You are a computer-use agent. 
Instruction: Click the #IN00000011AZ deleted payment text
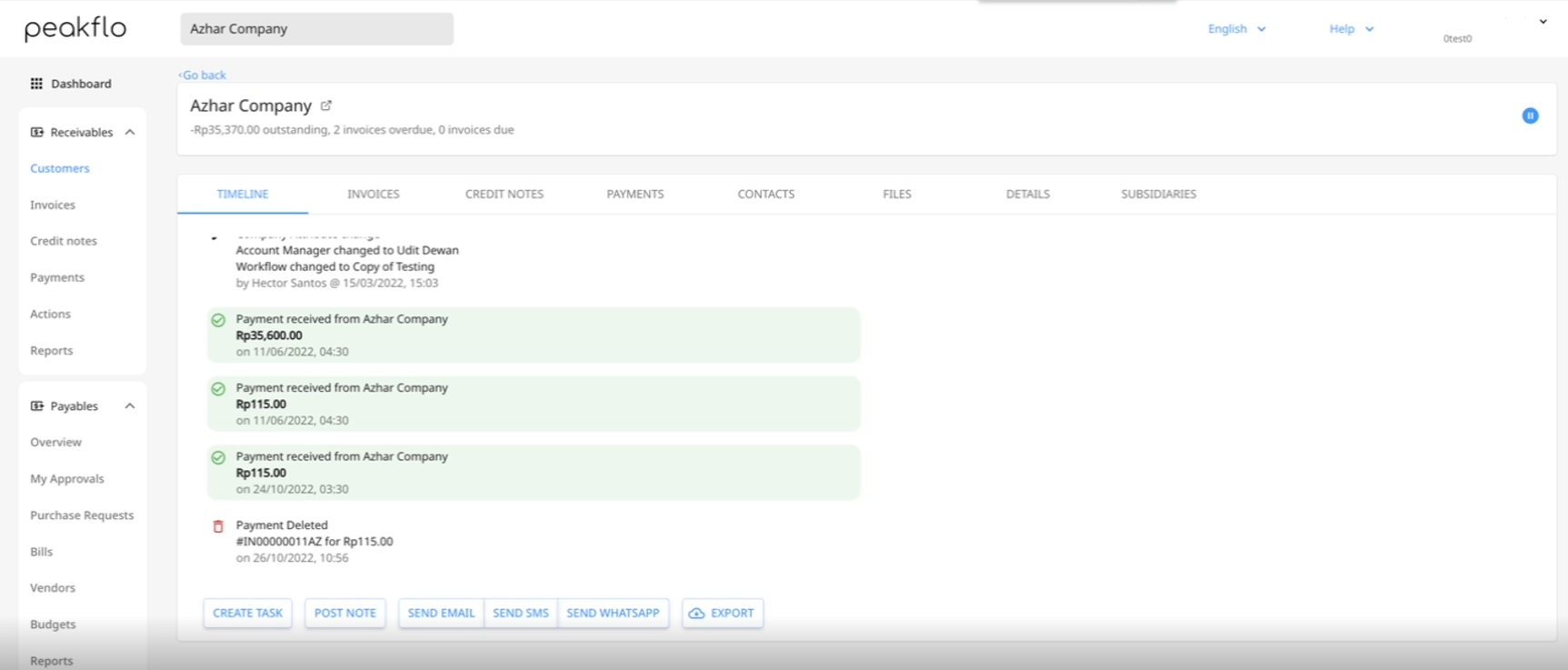(x=315, y=542)
